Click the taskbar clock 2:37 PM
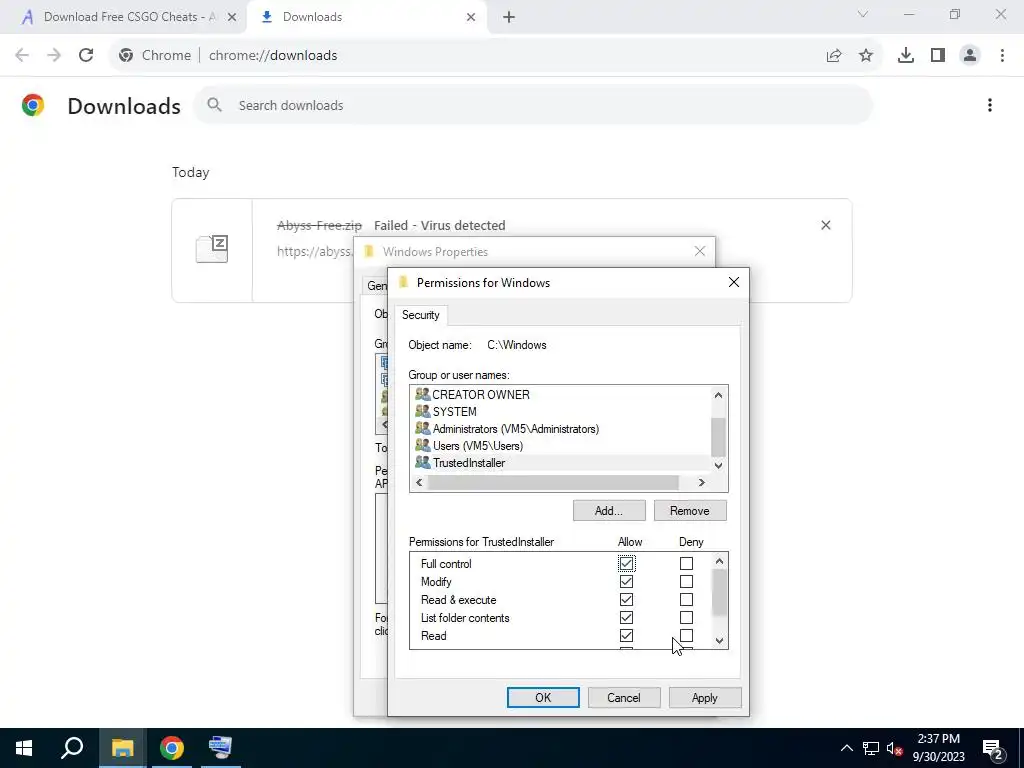The height and width of the screenshot is (768, 1024). [x=938, y=739]
